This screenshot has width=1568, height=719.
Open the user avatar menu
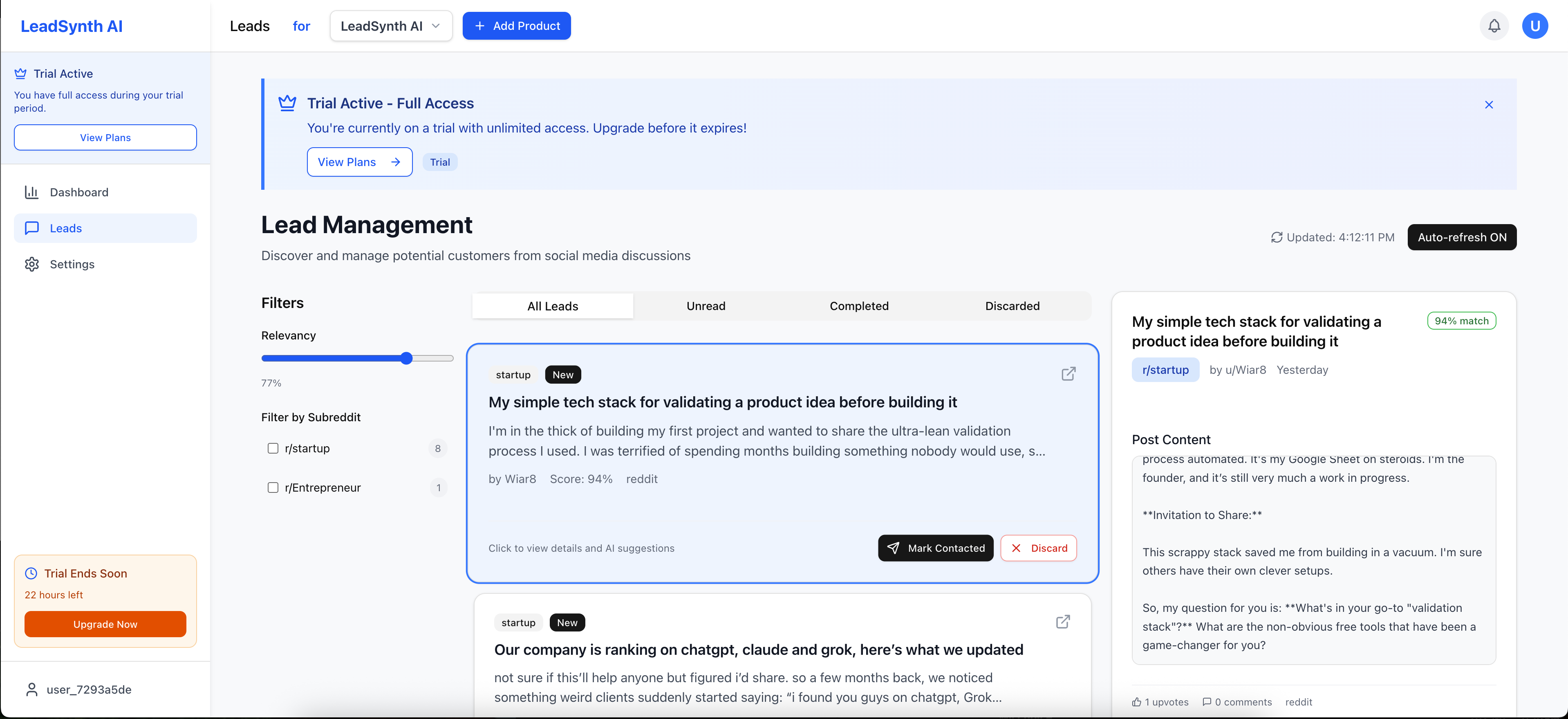[x=1534, y=26]
